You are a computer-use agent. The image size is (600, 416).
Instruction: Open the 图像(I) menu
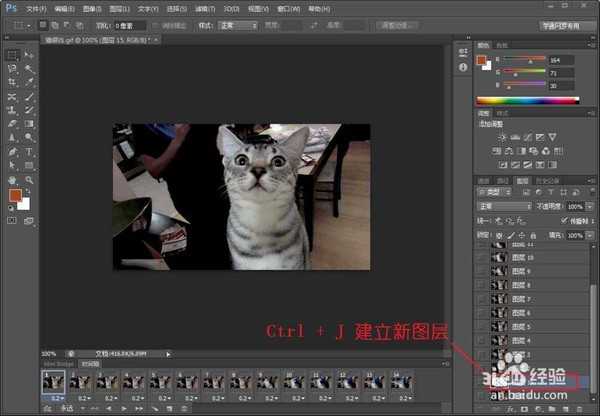94,7
